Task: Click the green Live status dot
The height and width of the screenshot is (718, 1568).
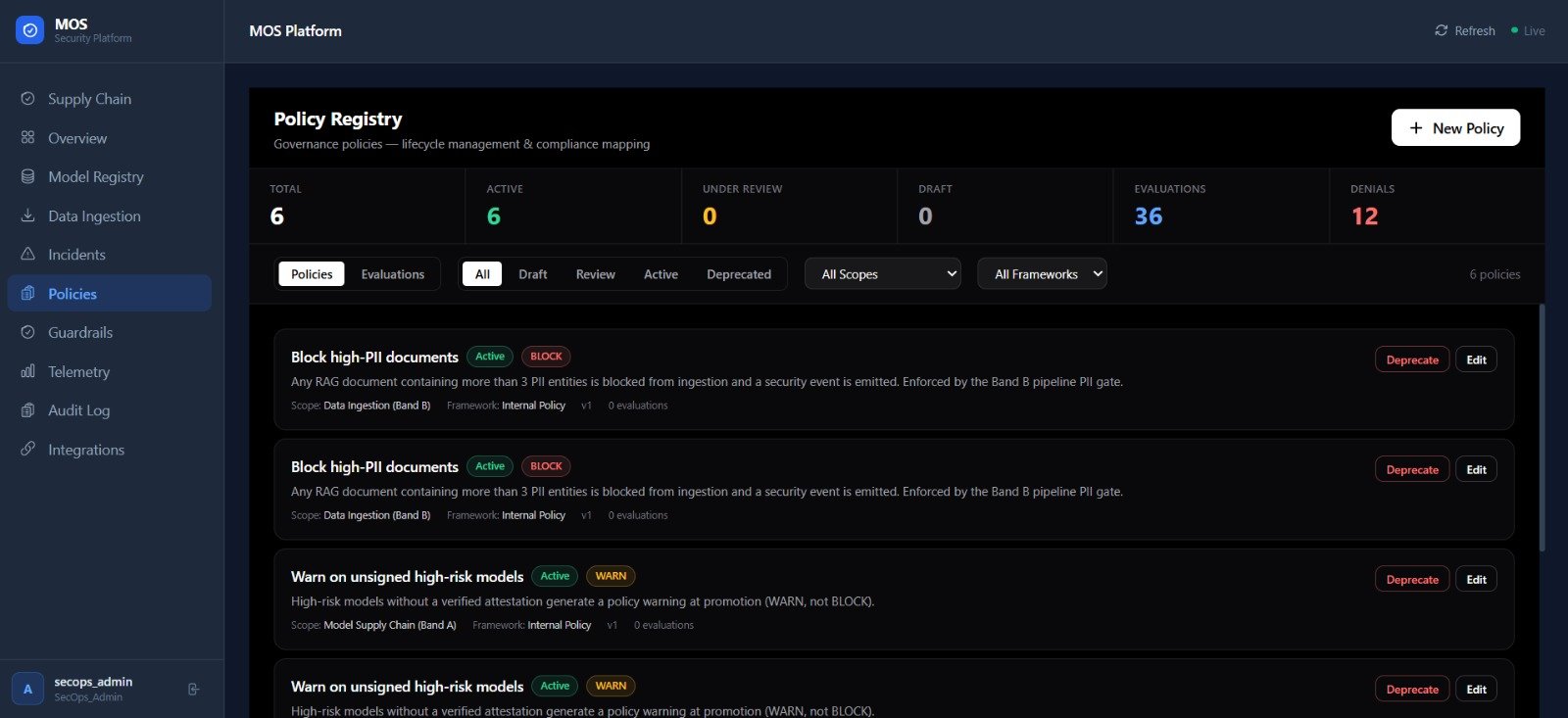Action: click(x=1514, y=30)
